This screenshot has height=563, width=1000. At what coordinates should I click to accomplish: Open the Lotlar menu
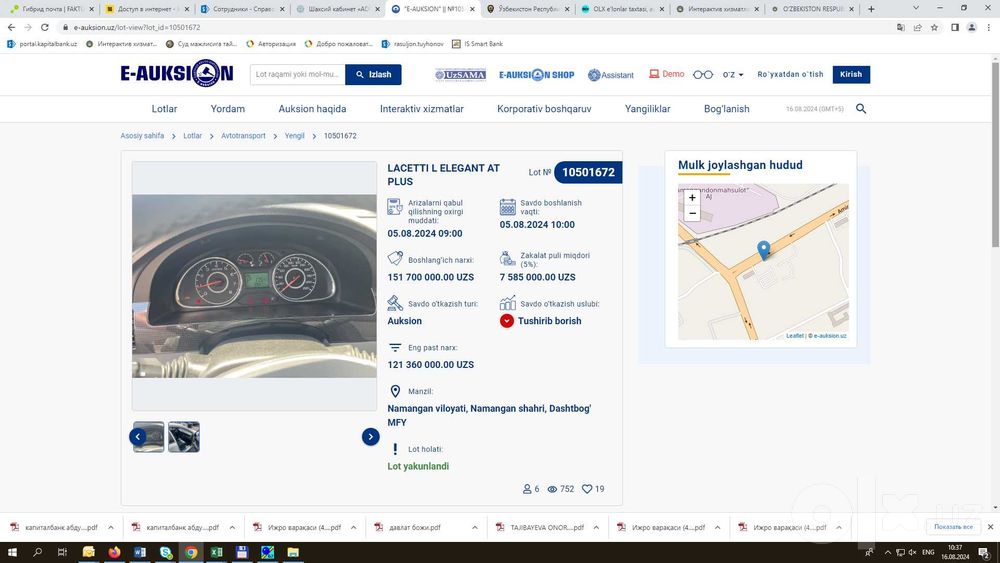tap(165, 109)
